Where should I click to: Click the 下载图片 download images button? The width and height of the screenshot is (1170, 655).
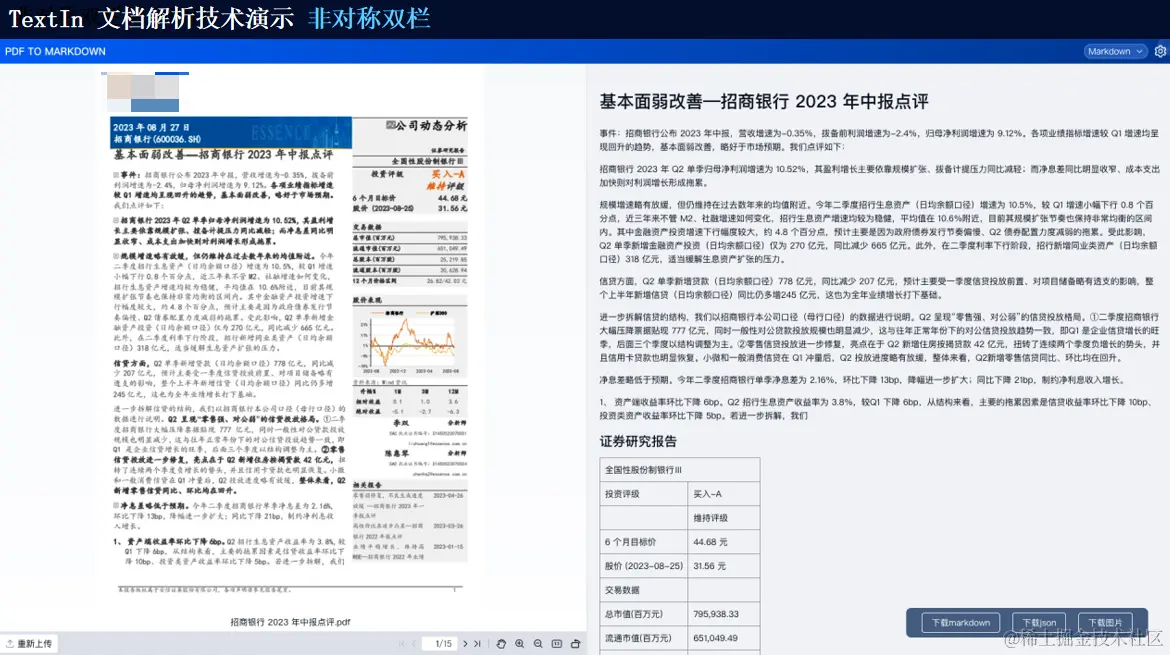point(1105,622)
